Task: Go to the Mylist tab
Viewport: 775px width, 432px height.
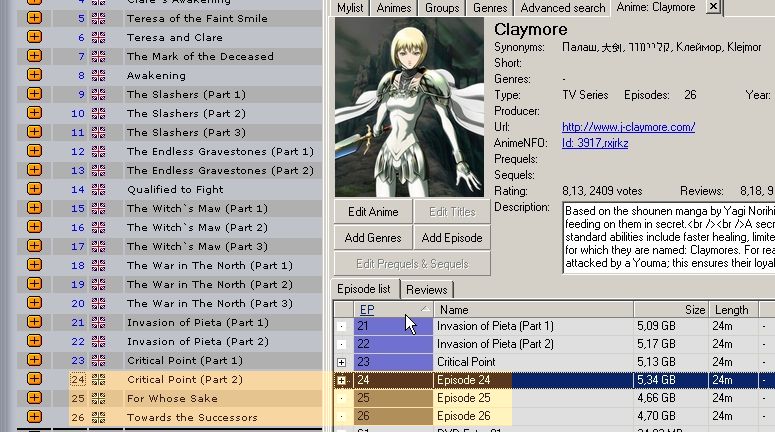Action: (x=350, y=8)
